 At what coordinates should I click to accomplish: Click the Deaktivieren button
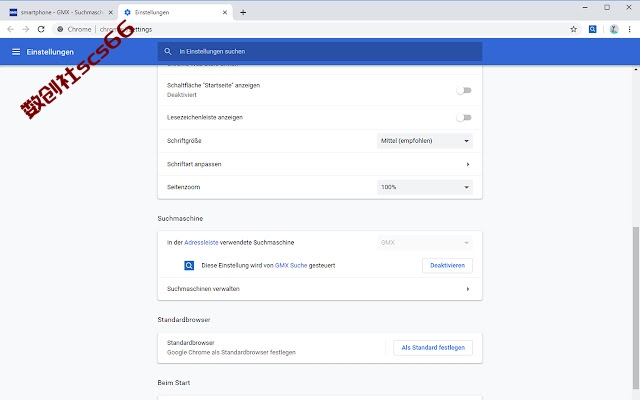[447, 265]
